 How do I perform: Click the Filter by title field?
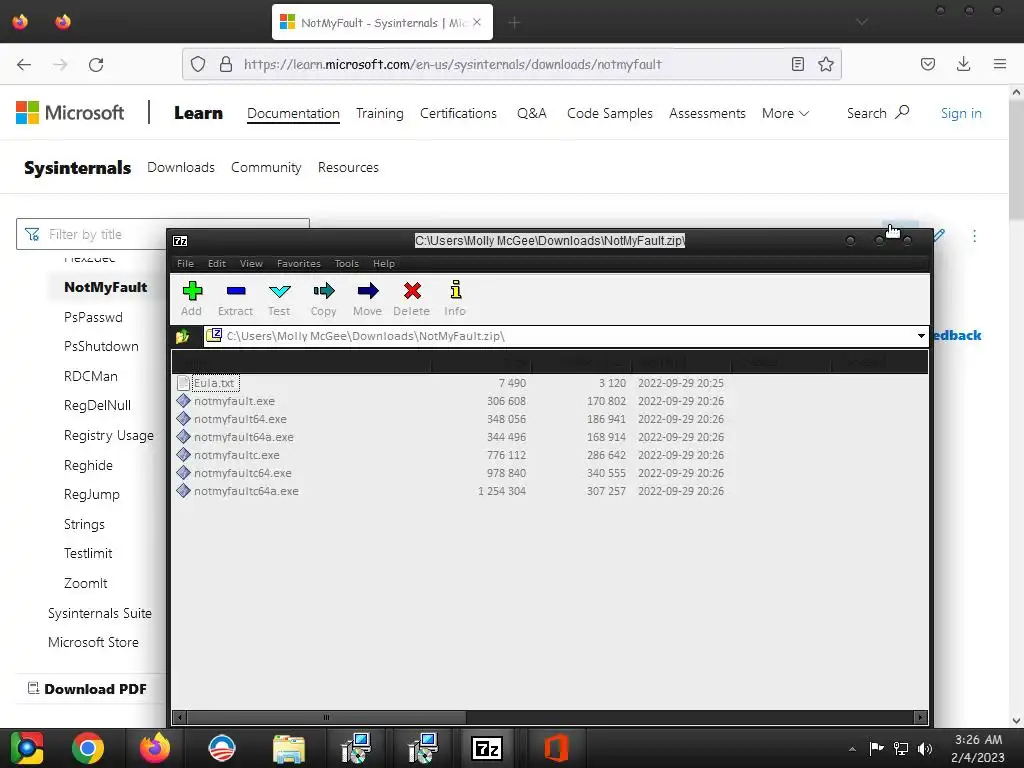coord(163,234)
